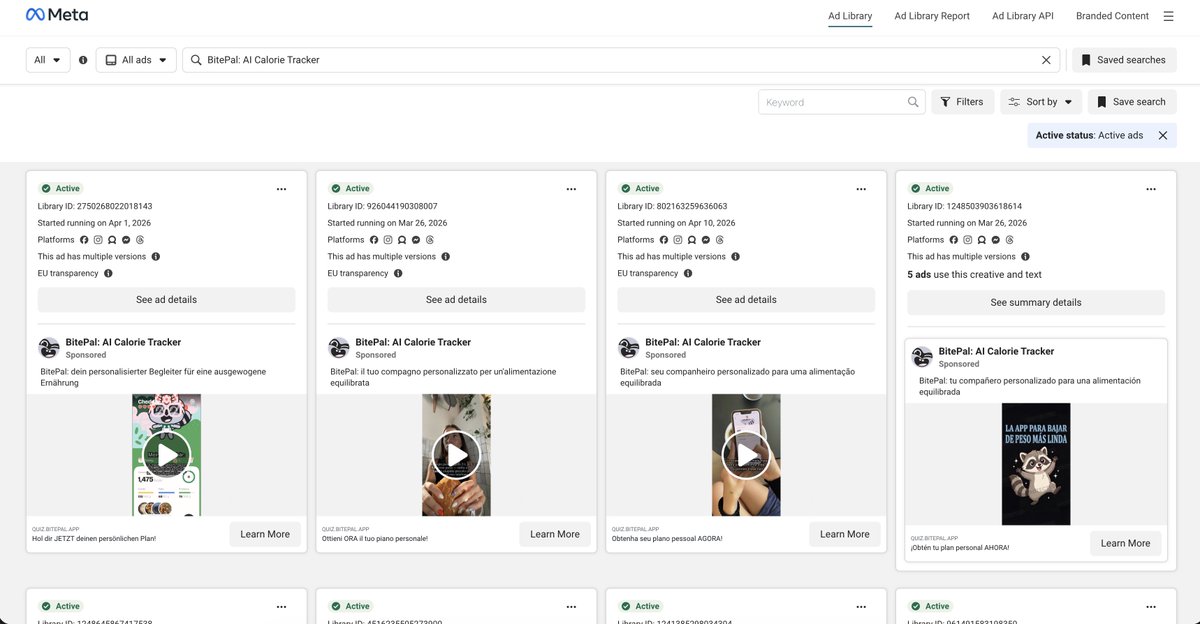
Task: Click info icon beside multiple versions in second ad
Action: pyautogui.click(x=446, y=256)
